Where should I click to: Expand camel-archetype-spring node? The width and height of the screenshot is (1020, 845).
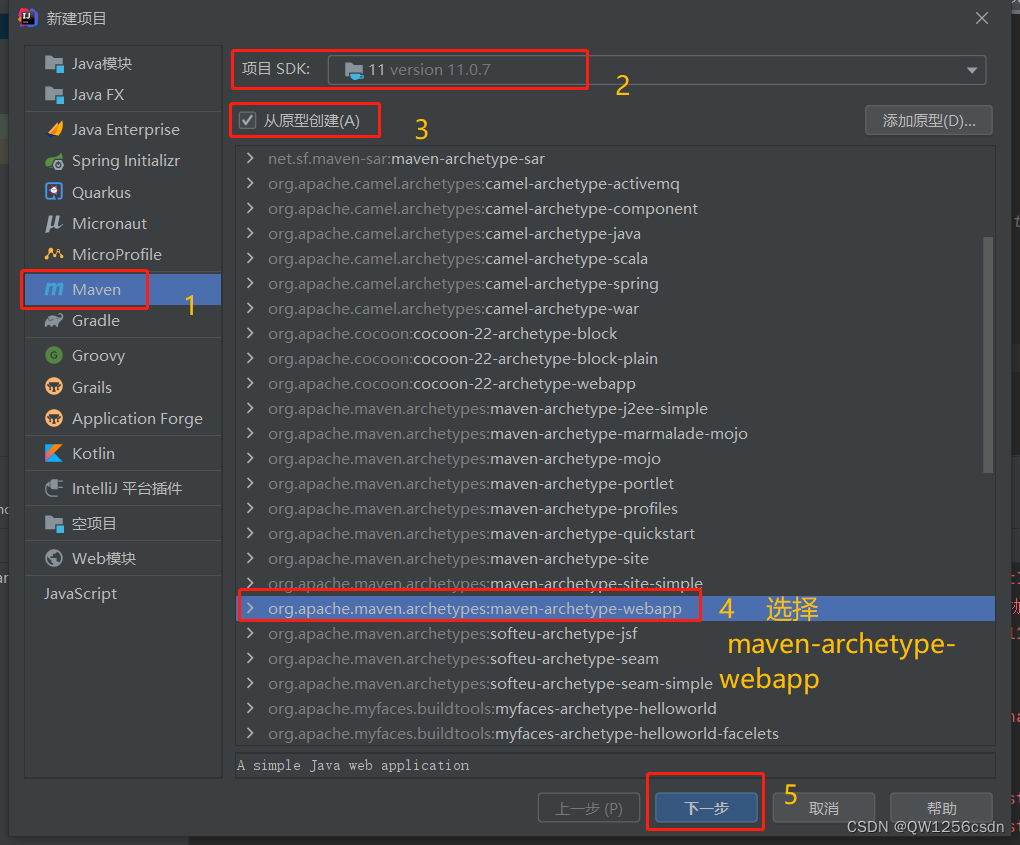(250, 283)
